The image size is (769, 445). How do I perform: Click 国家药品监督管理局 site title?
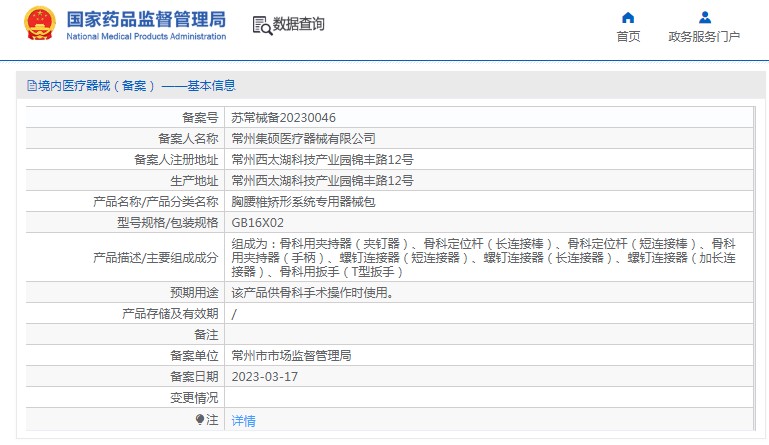tap(146, 20)
